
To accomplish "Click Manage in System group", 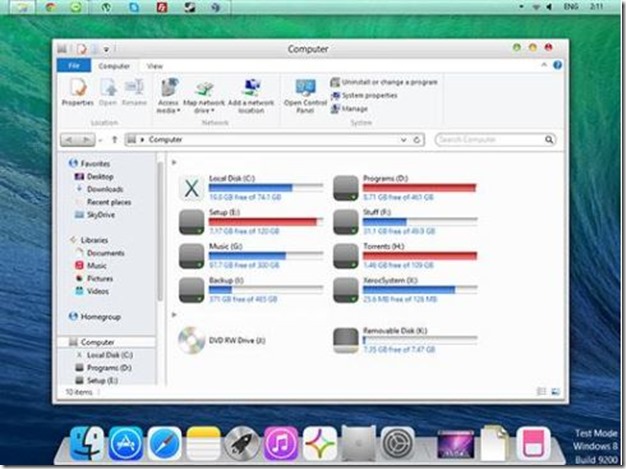I will [349, 109].
